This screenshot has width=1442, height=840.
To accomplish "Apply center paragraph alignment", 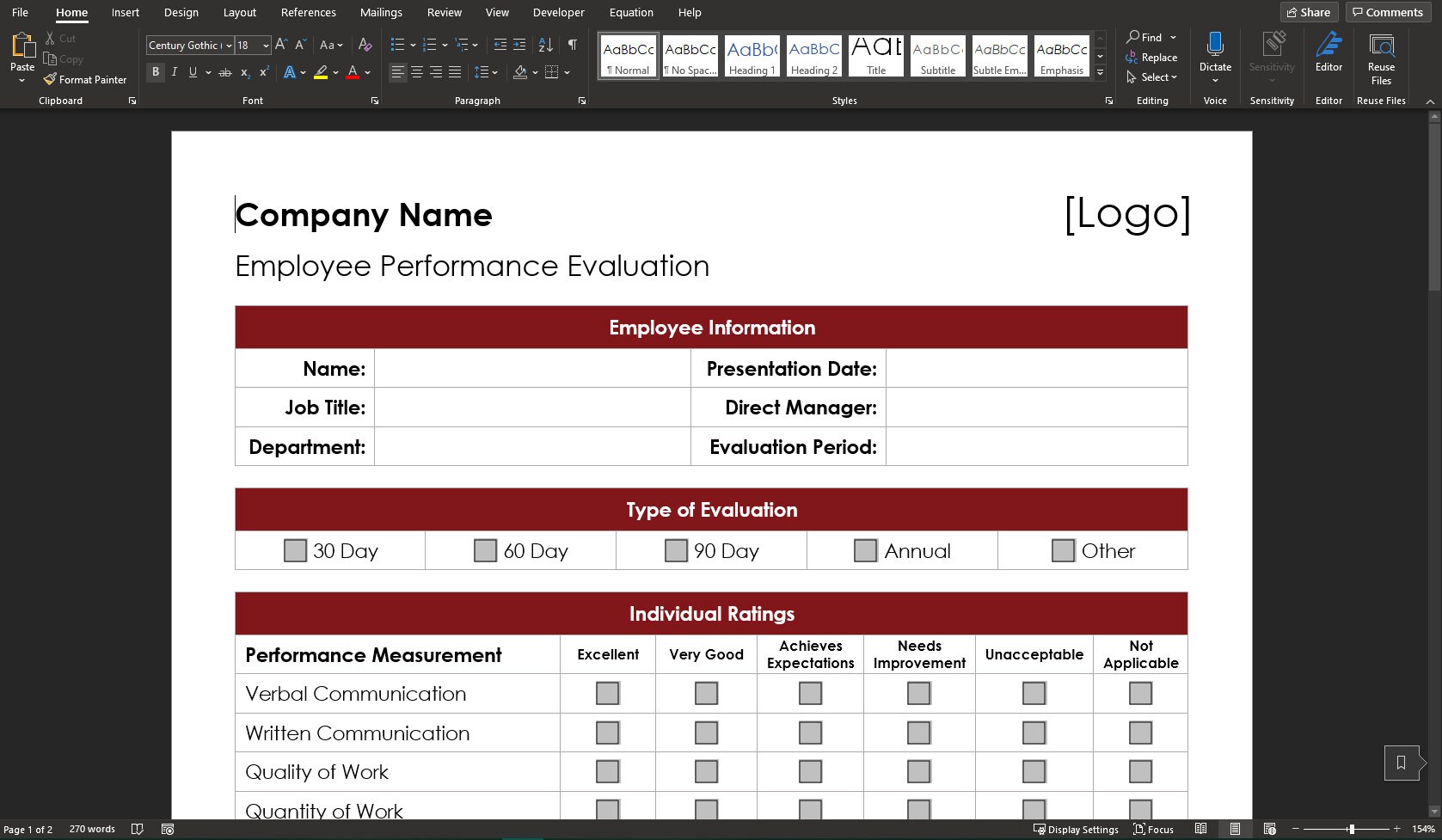I will point(417,72).
